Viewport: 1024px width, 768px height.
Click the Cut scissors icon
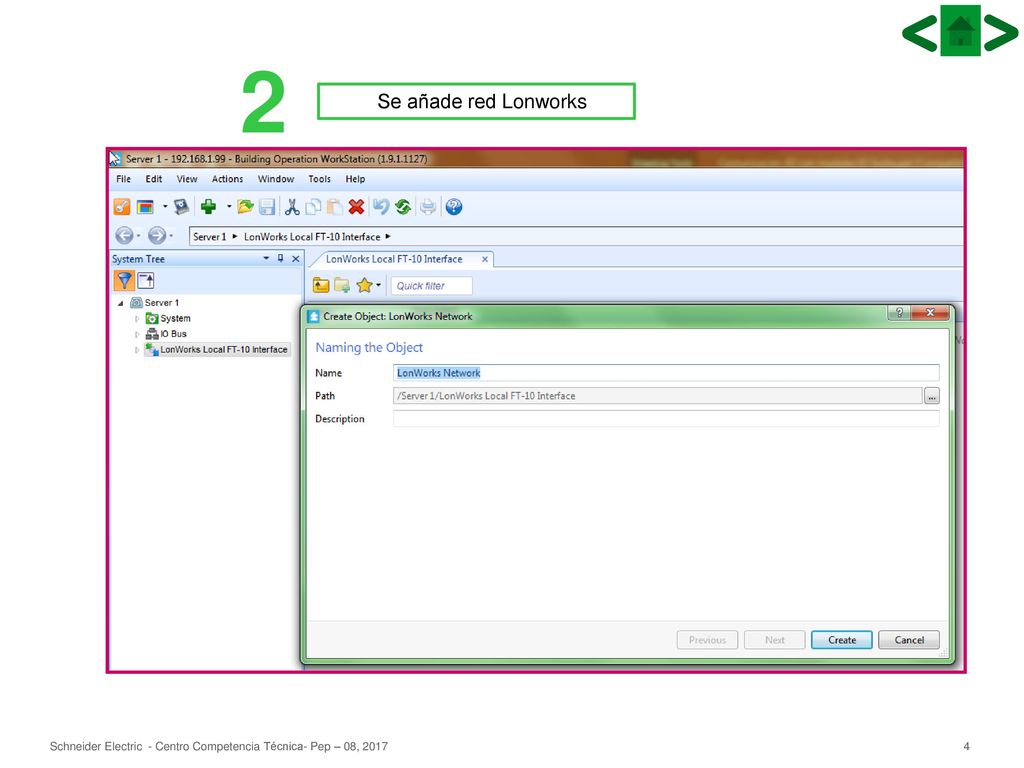tap(292, 207)
